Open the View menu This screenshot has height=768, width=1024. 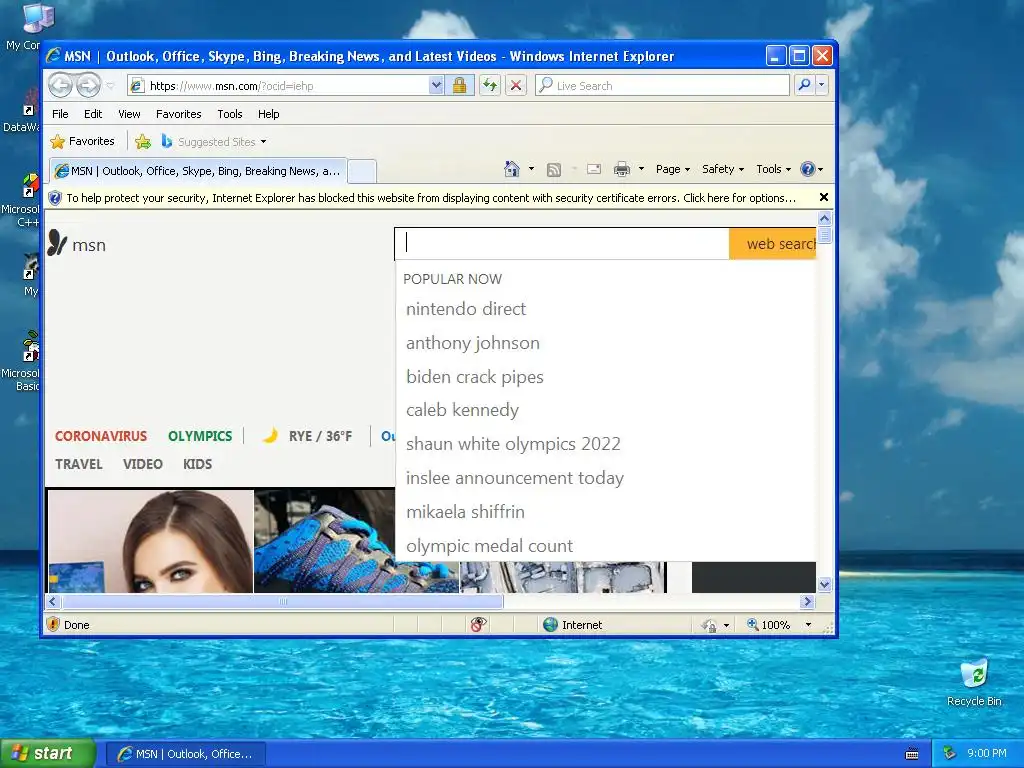point(129,114)
